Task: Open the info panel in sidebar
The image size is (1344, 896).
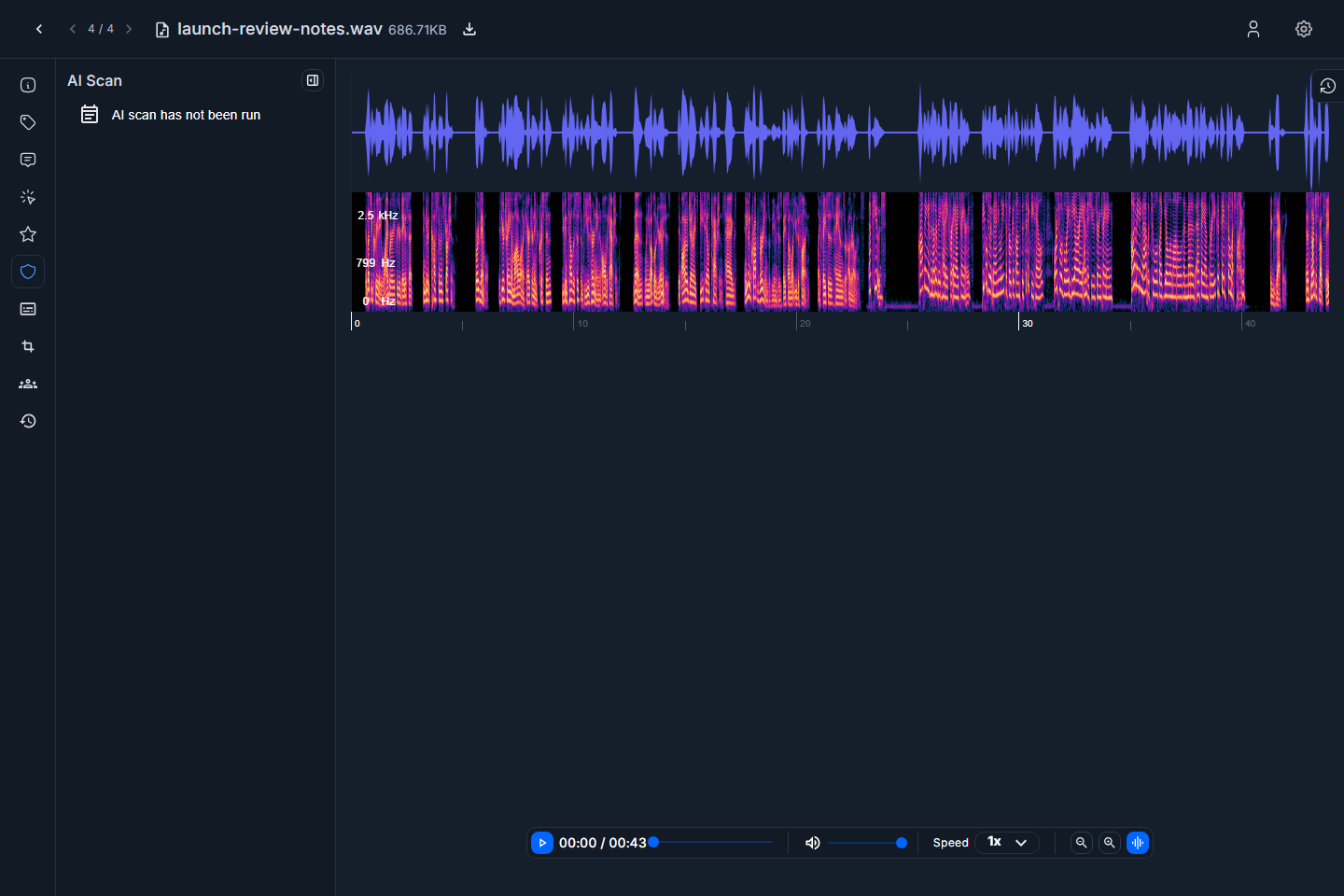Action: point(28,85)
